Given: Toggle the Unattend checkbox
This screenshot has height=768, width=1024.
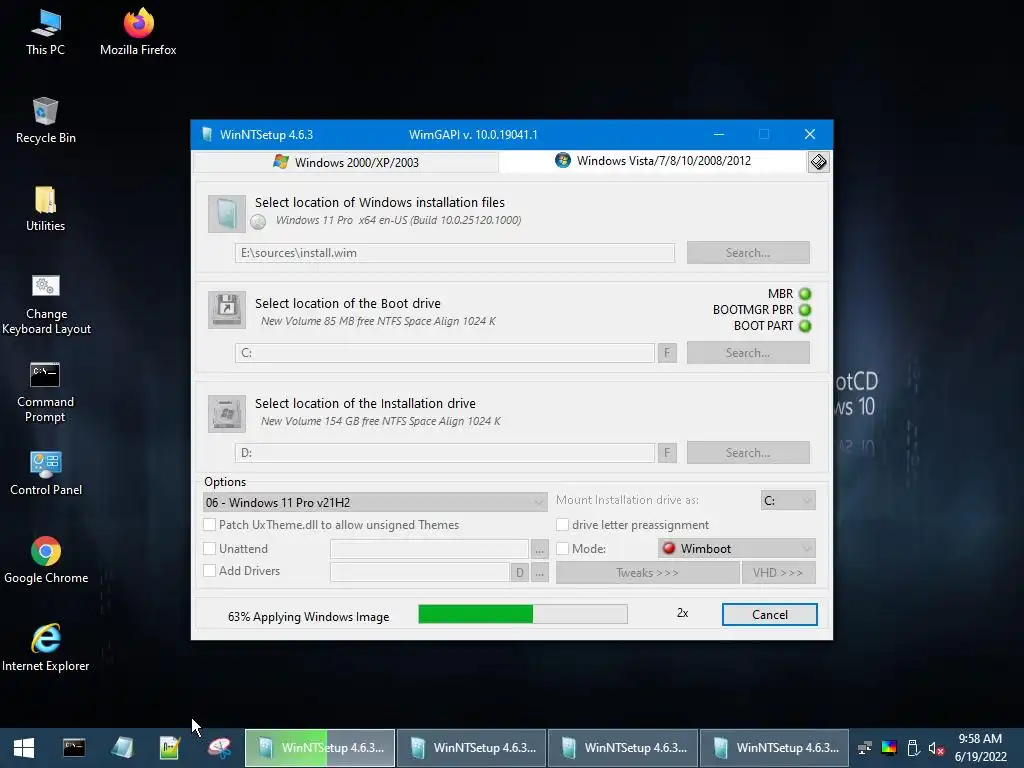Looking at the screenshot, I should point(210,549).
